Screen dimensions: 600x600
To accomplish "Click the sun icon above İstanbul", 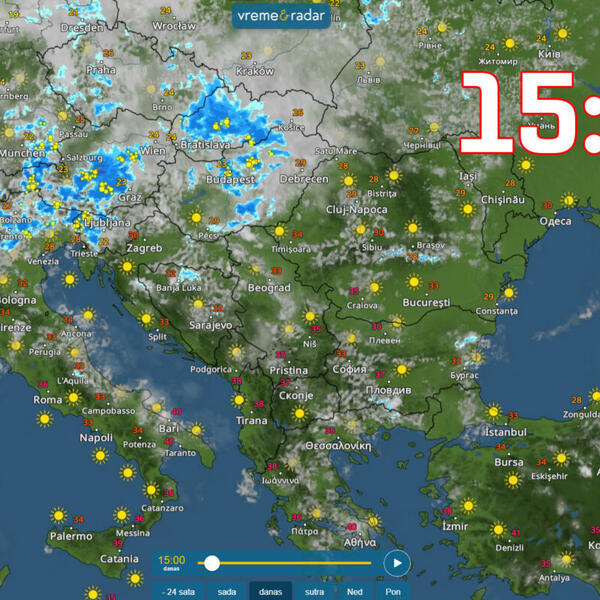I will click(x=491, y=411).
